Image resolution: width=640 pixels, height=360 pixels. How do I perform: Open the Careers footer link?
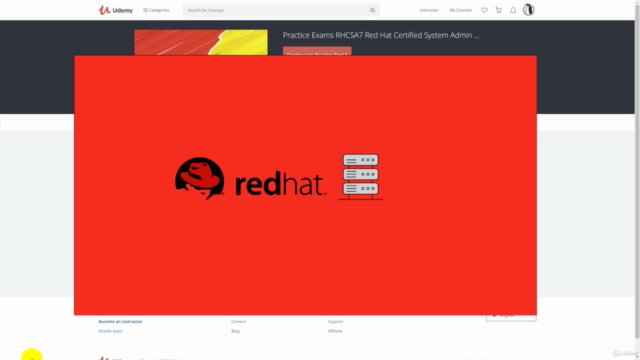[238, 322]
